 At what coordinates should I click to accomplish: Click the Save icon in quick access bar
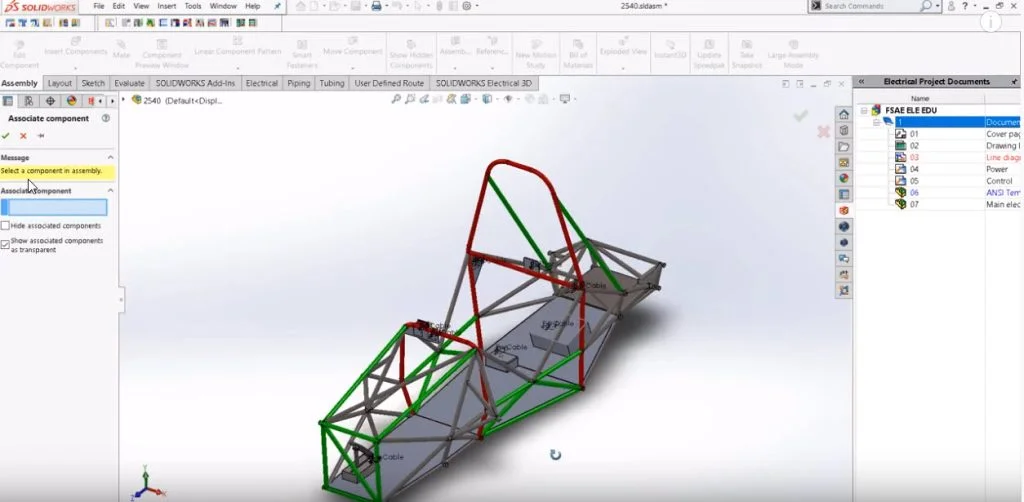(x=355, y=6)
